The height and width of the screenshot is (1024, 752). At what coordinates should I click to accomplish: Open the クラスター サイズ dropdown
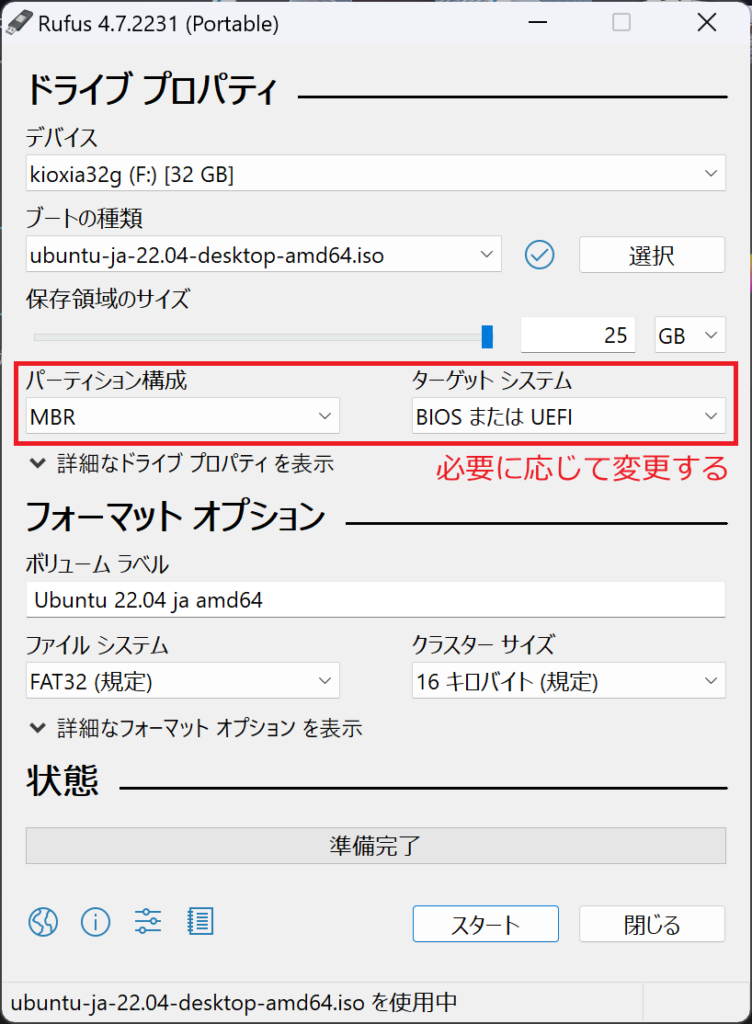tap(569, 680)
